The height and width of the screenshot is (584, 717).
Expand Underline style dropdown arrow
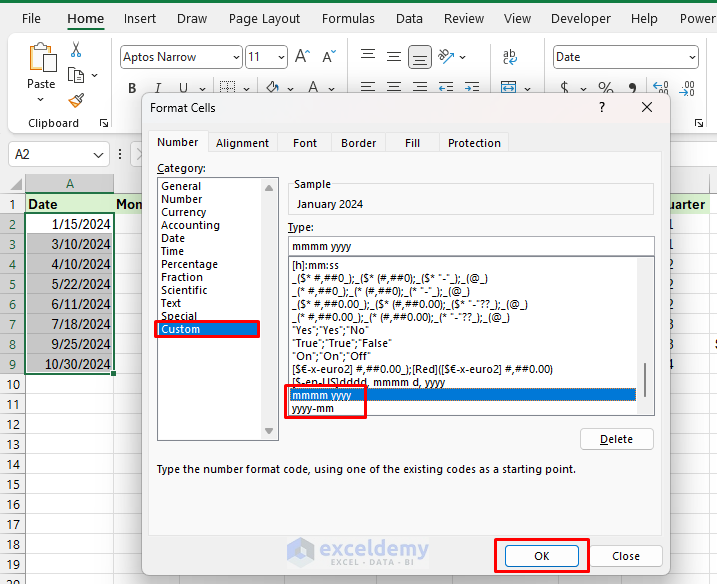tap(203, 89)
